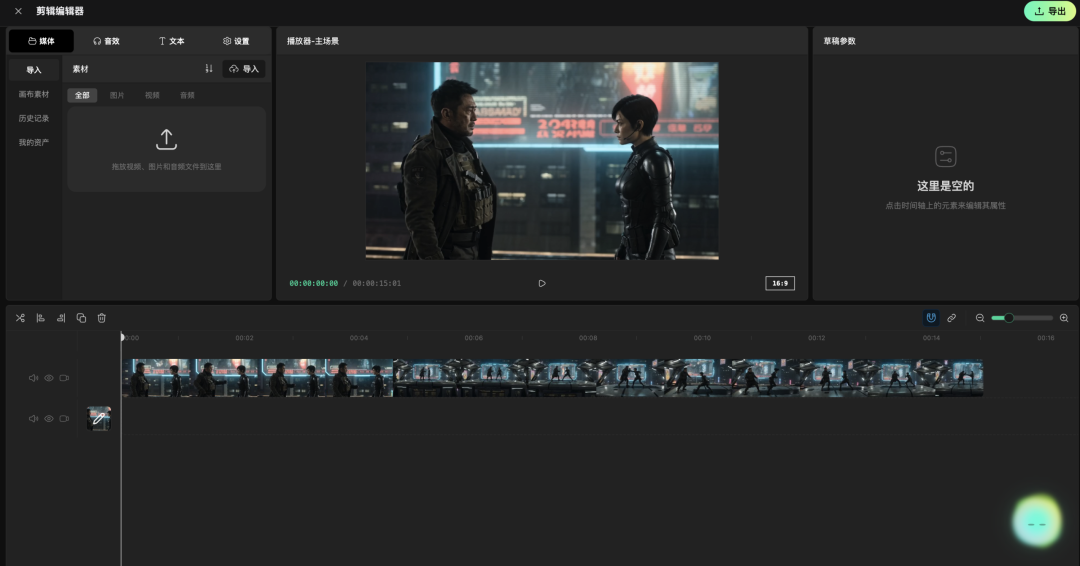Click the delete trash icon in timeline toolbar
The image size is (1080, 566).
coord(102,318)
